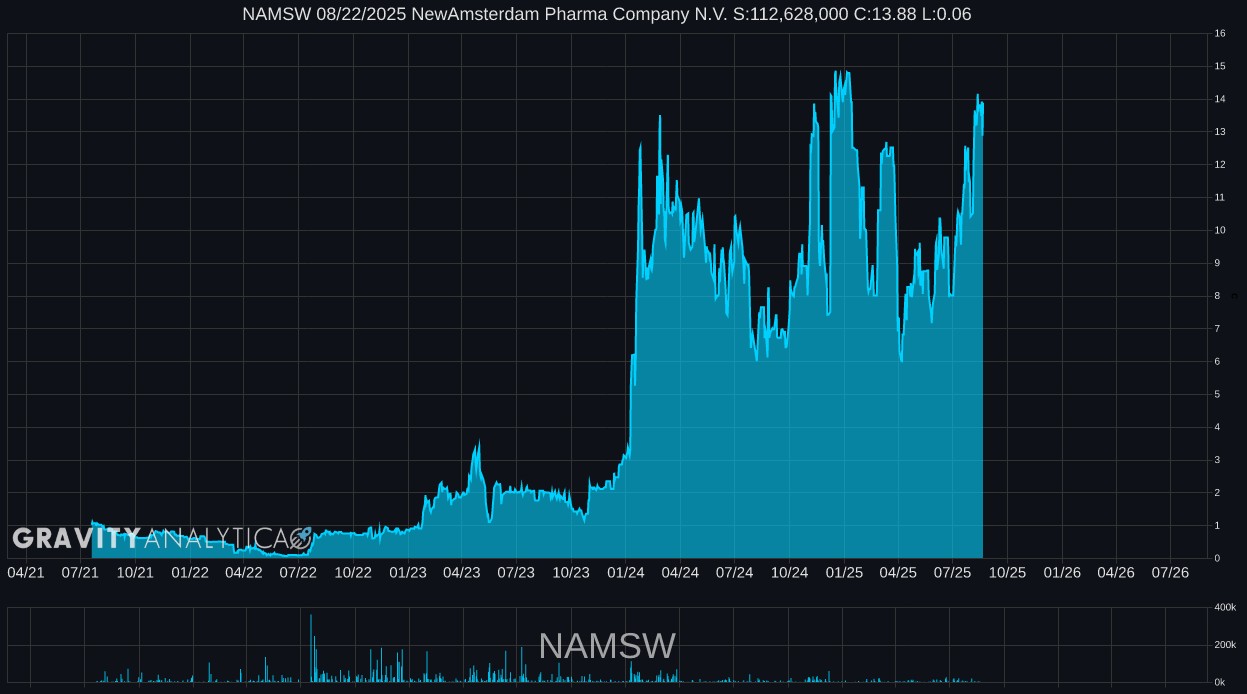Click the 04/24 date axis label
The image size is (1247, 694).
pyautogui.click(x=680, y=573)
